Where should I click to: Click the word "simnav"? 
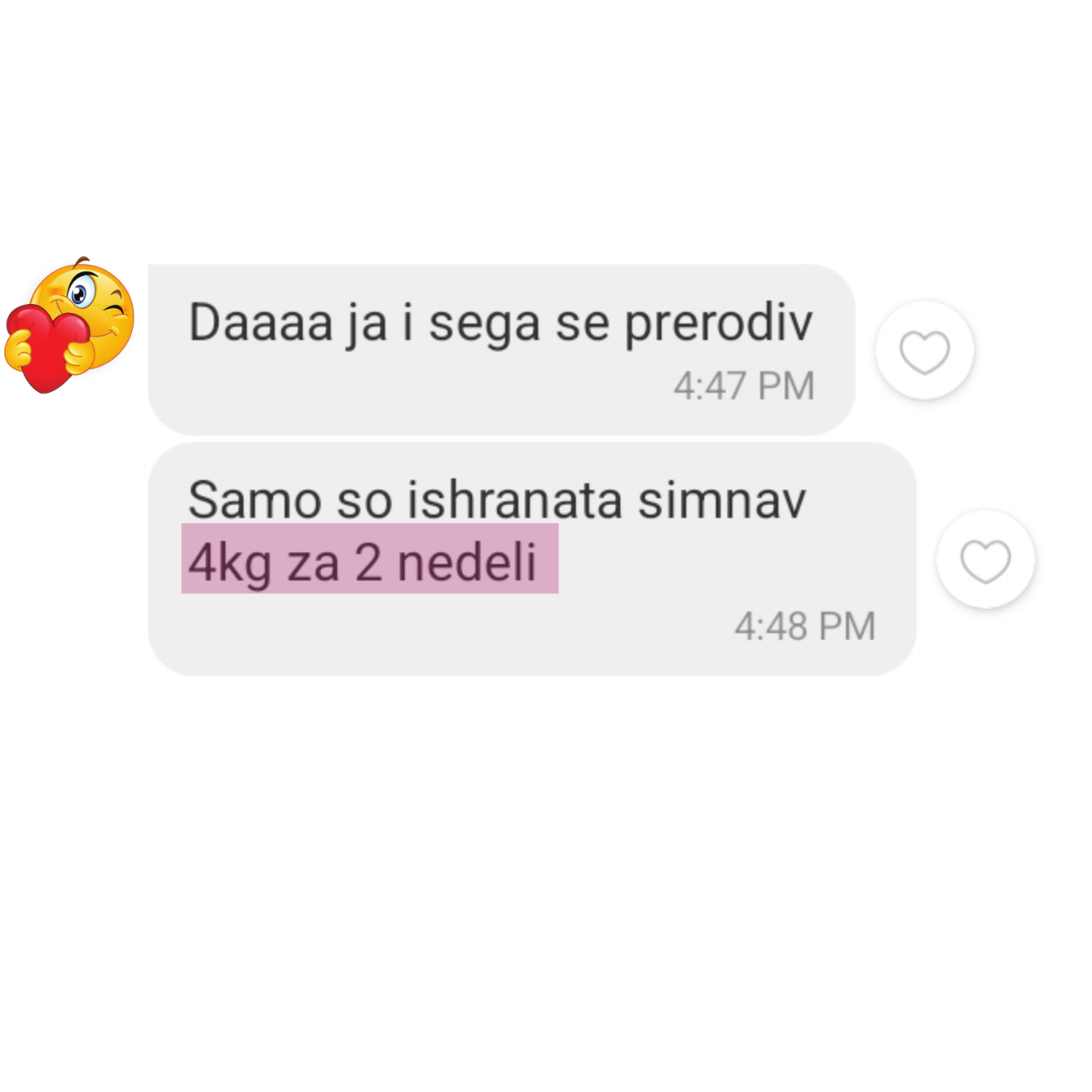point(721,500)
